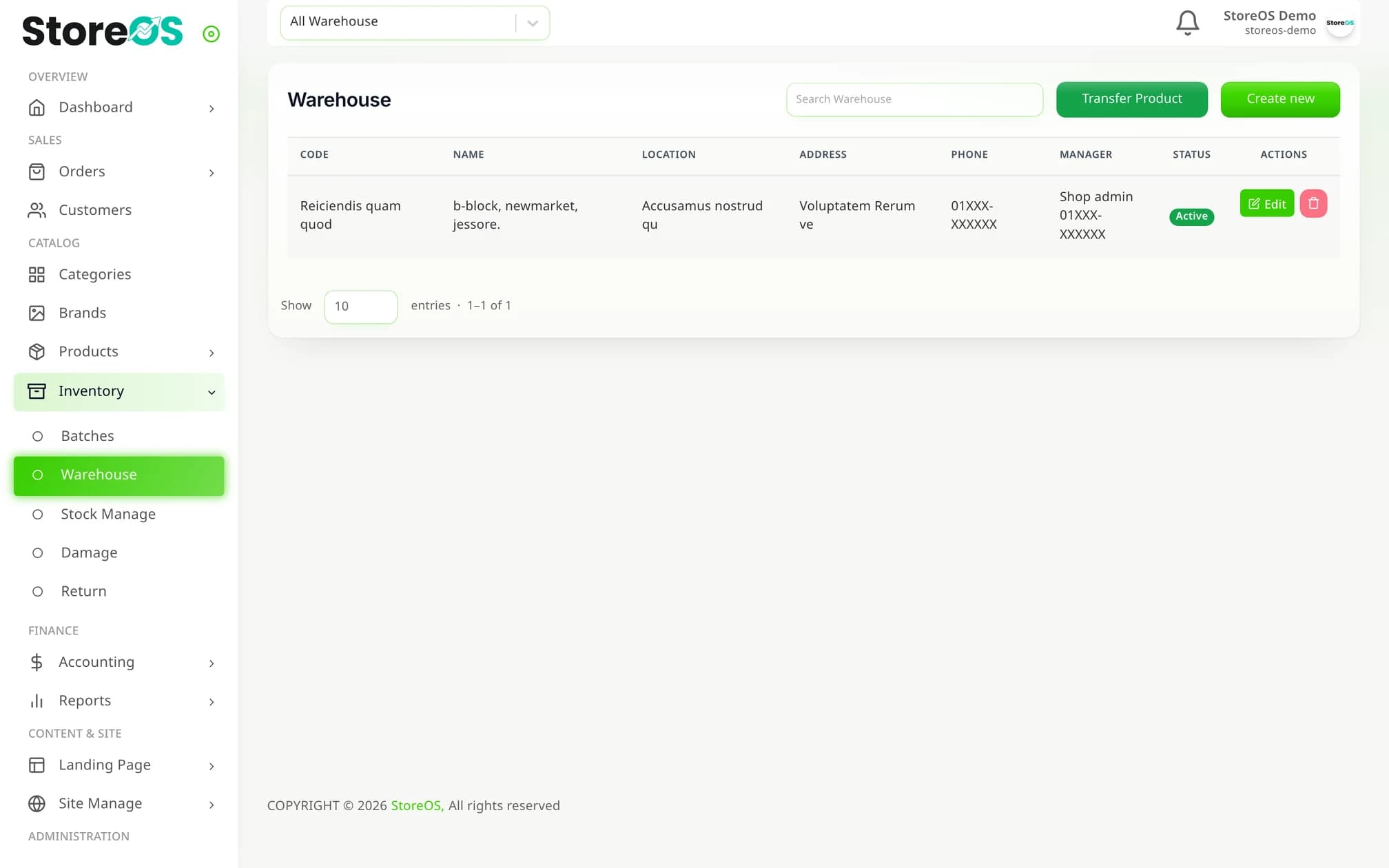This screenshot has width=1389, height=868.
Task: Focus the Search Warehouse field
Action: 914,100
